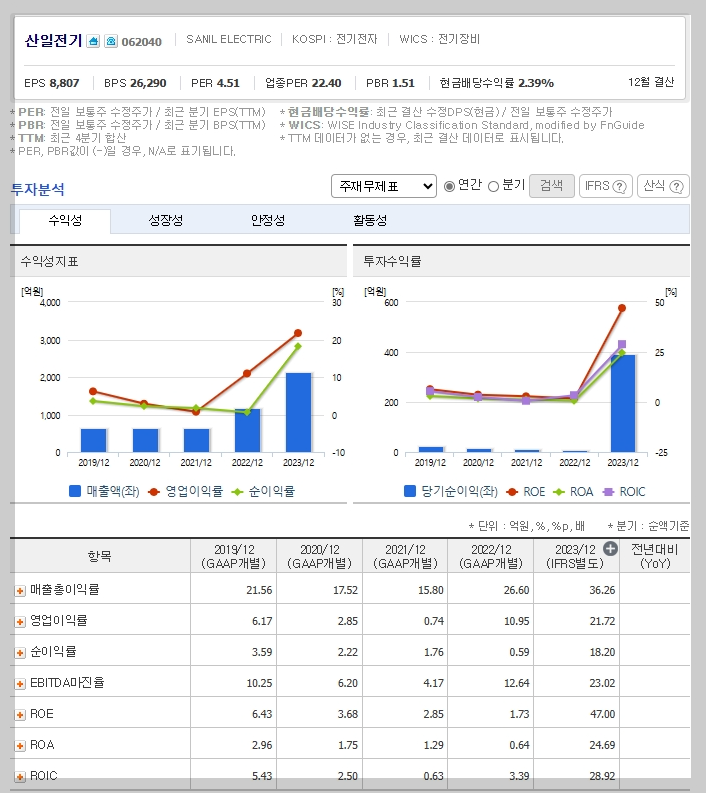Switch to the 안정성 tab
The width and height of the screenshot is (706, 793).
point(268,221)
